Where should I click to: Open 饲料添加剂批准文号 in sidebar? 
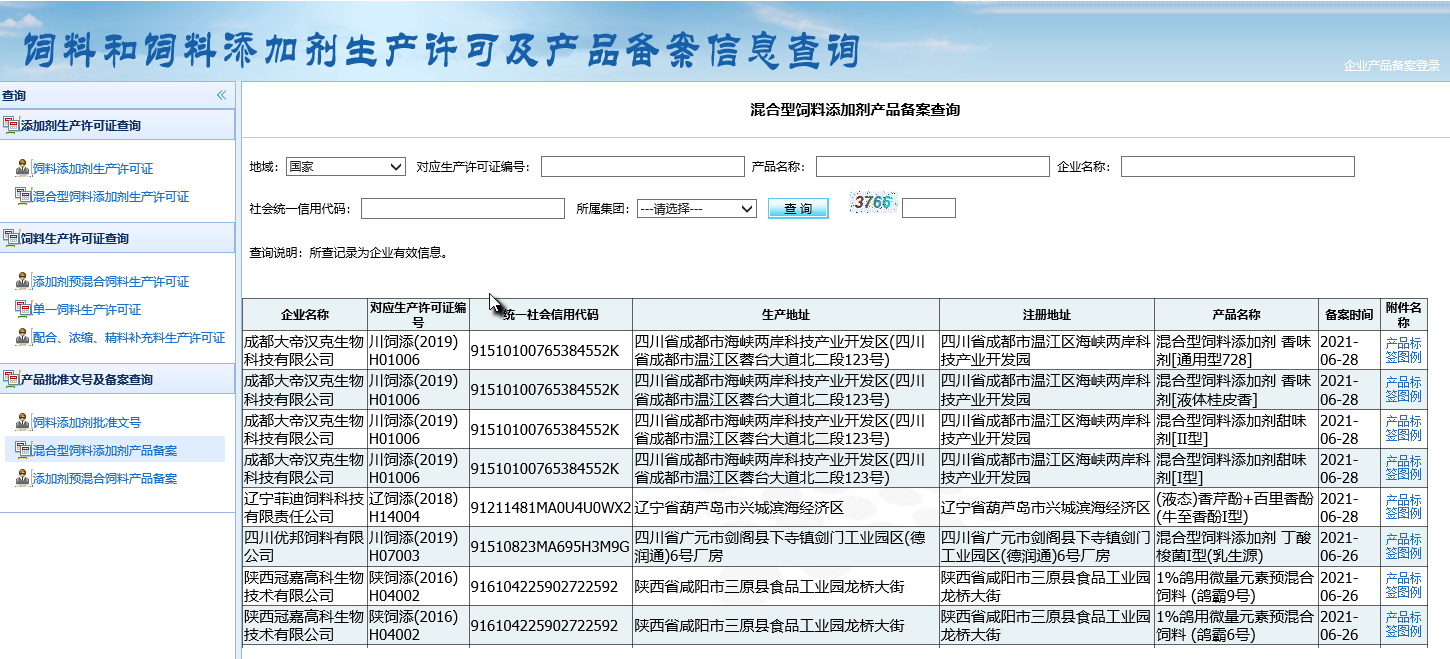87,423
